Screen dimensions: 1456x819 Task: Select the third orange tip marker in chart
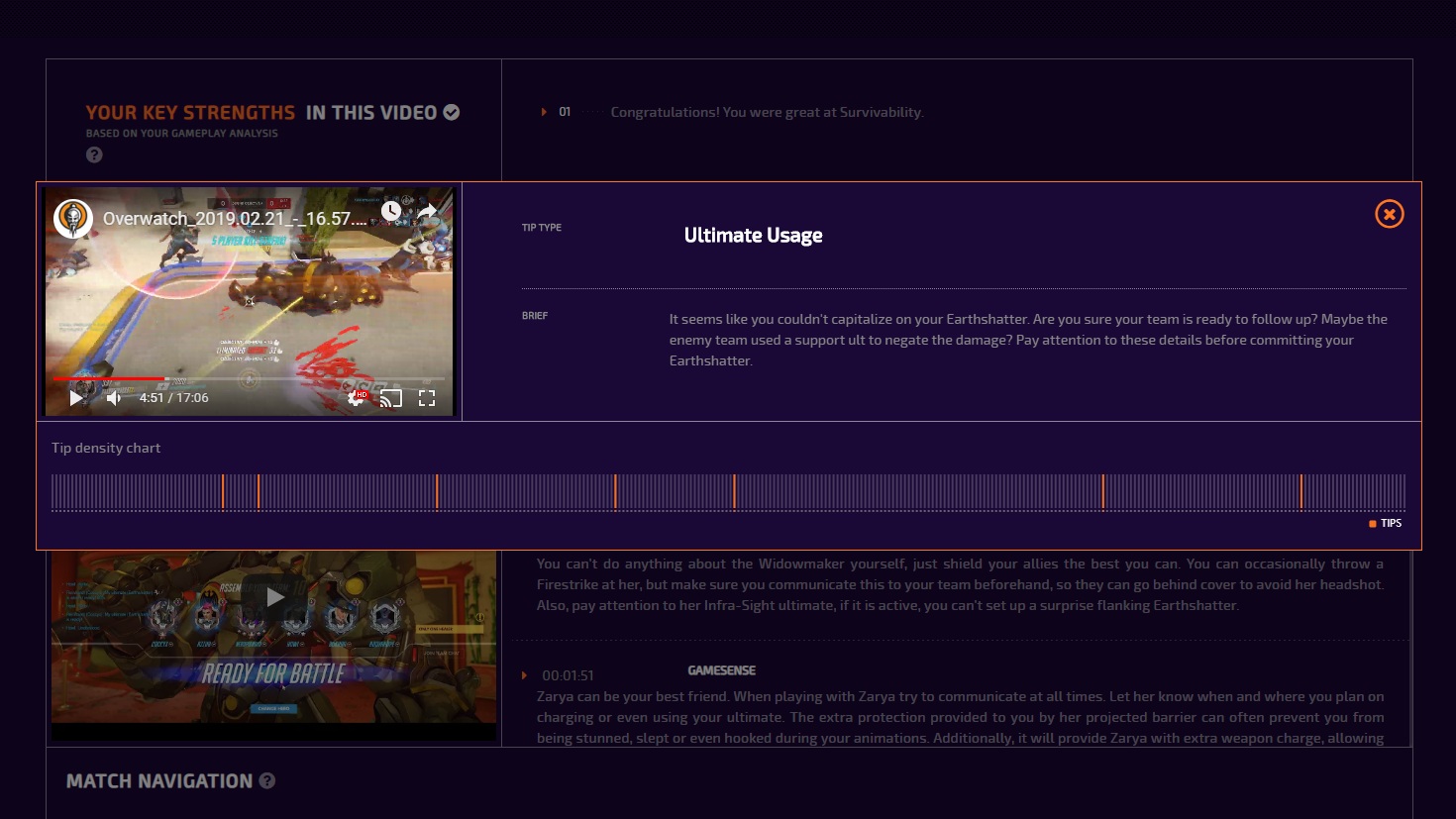tap(437, 491)
